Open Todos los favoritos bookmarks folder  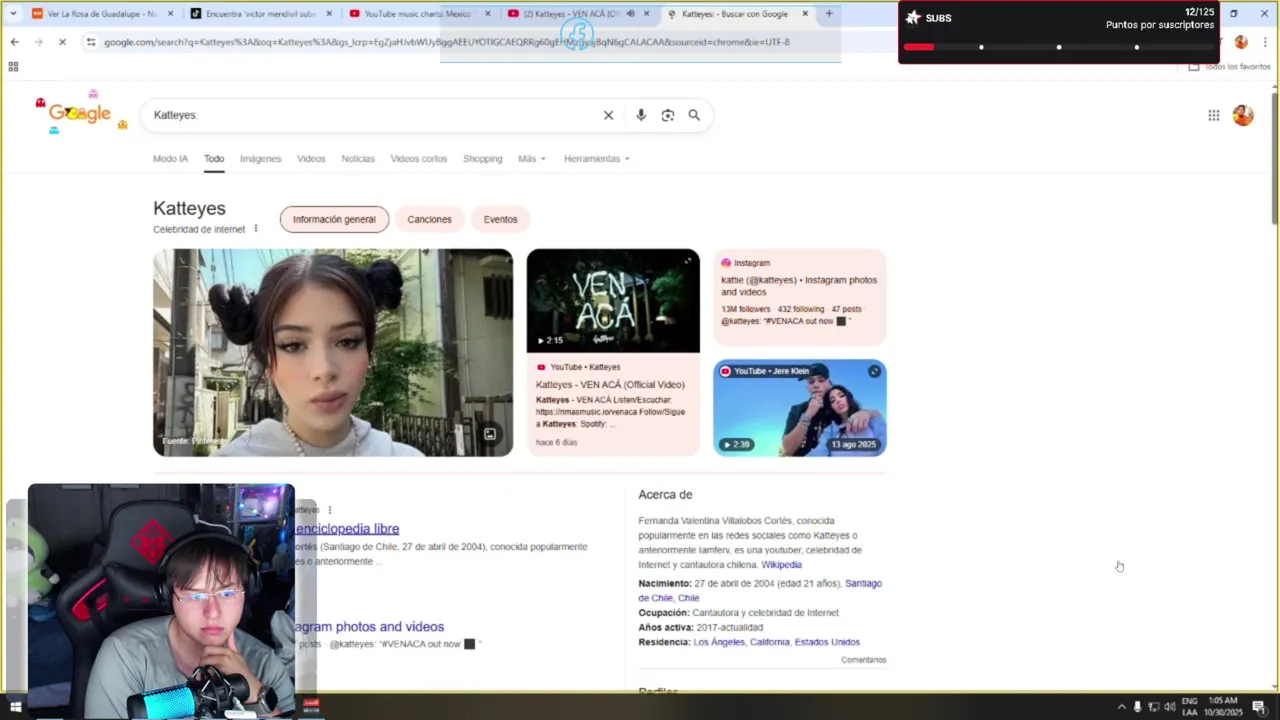(x=1229, y=66)
